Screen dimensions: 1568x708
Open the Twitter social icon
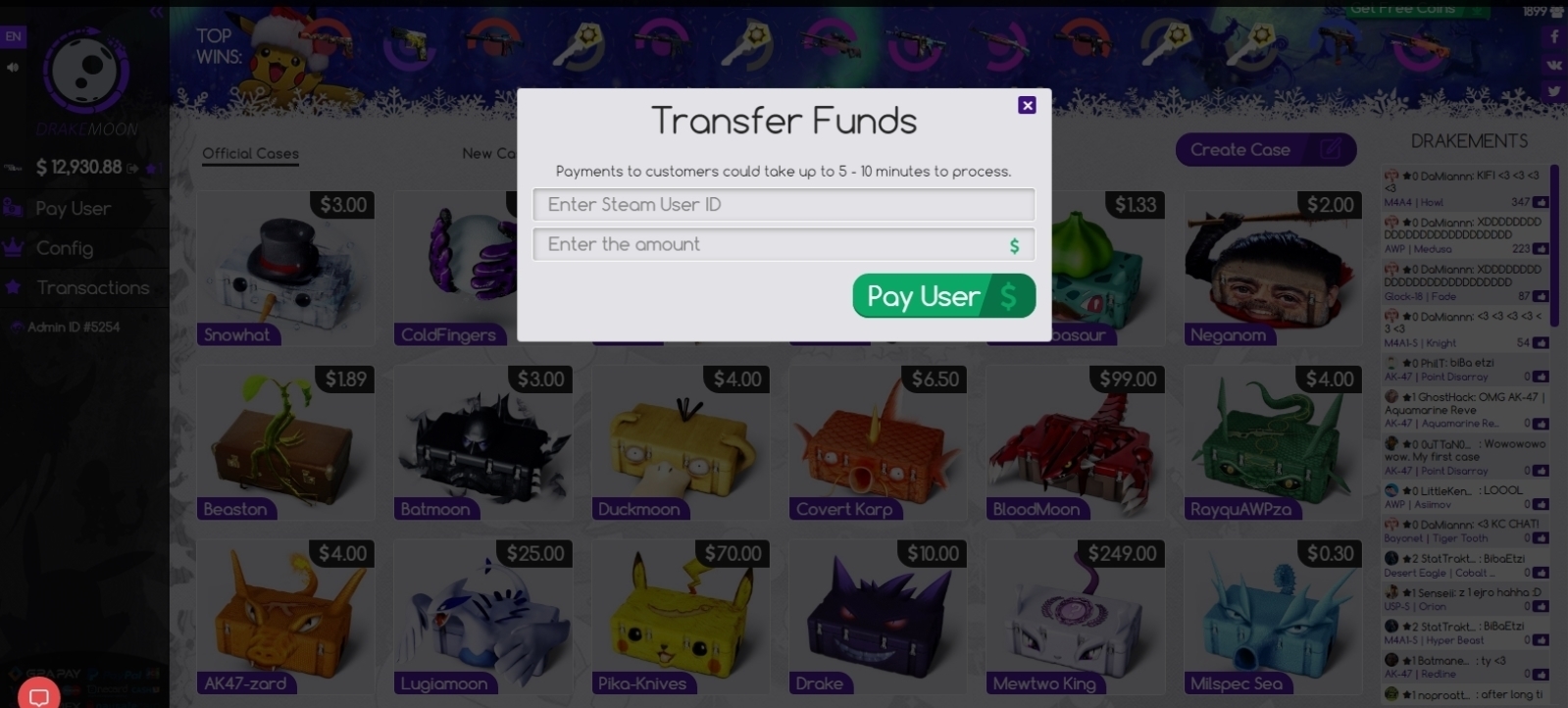pos(1554,91)
